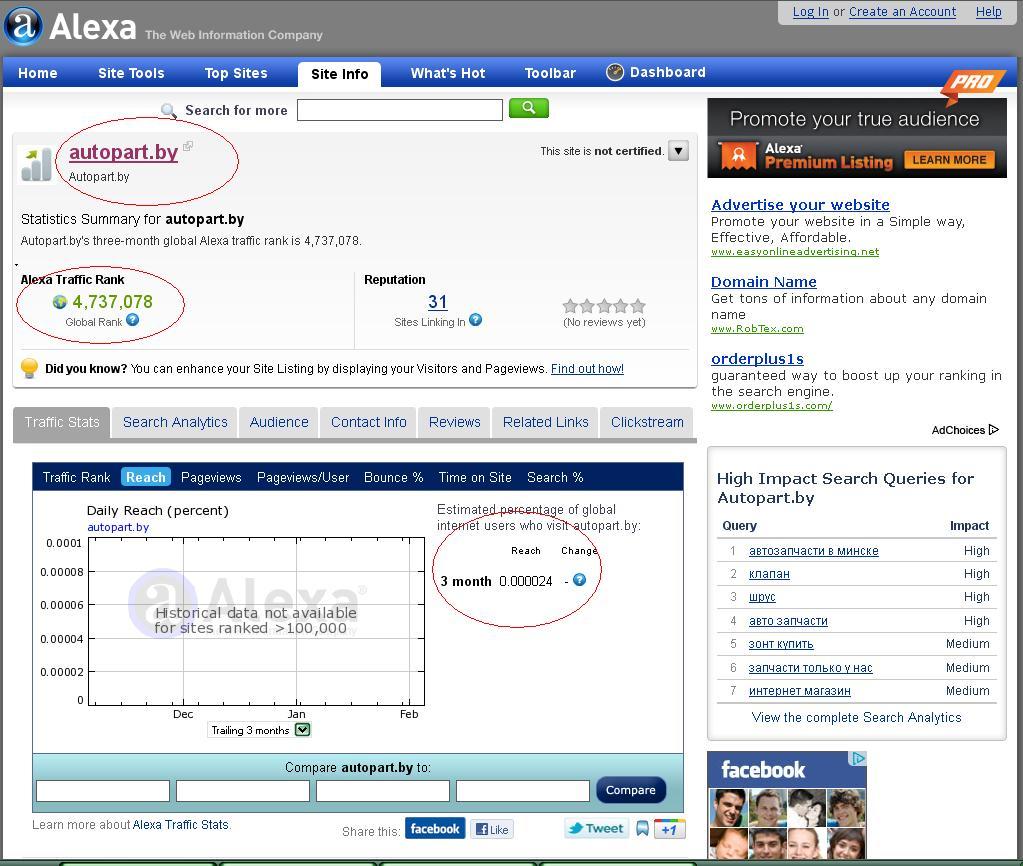Click query зонт купить
Viewport: 1023px width, 866px height.
(781, 644)
